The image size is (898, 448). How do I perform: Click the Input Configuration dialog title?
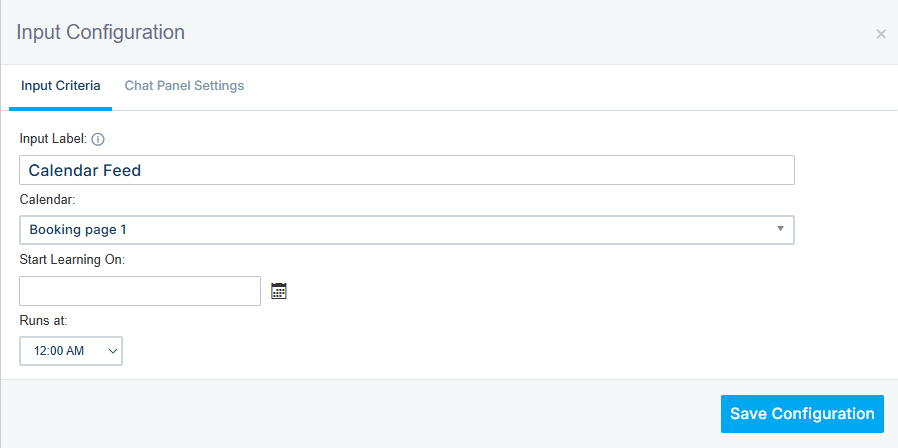(100, 32)
